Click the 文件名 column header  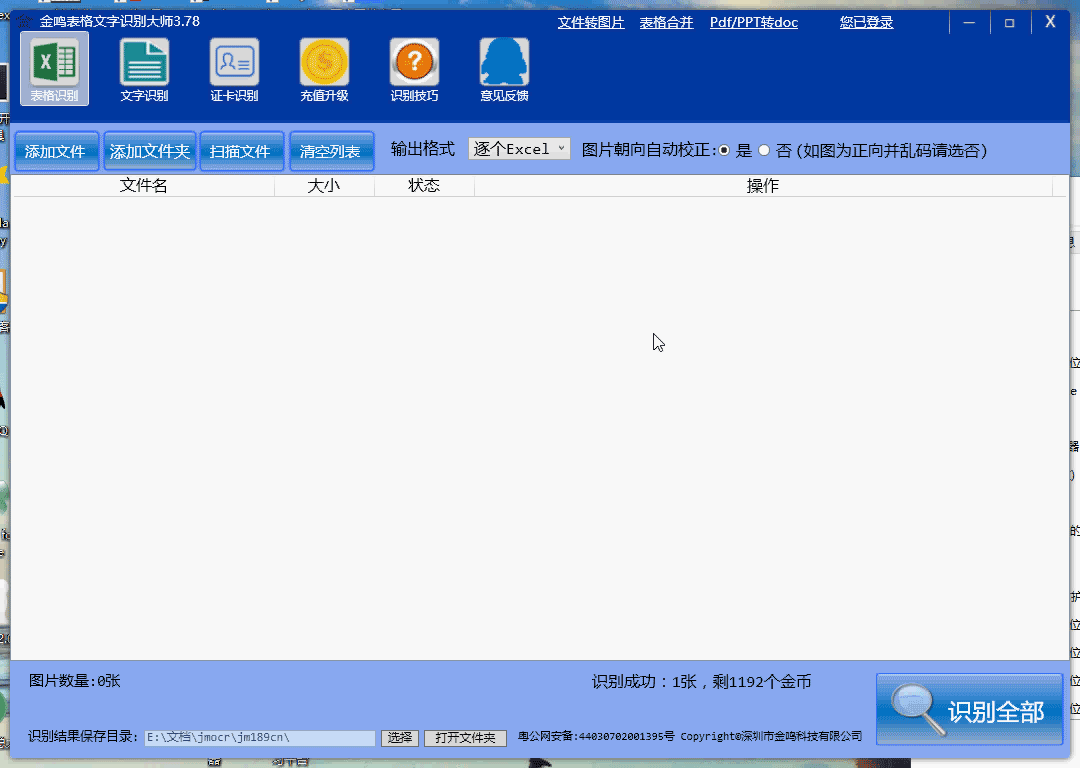[x=143, y=186]
